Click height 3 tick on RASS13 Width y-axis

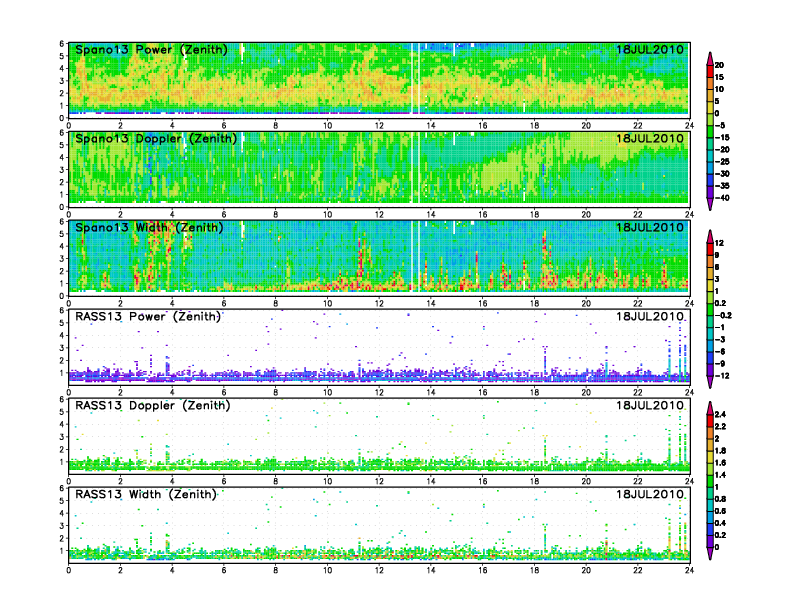[x=62, y=526]
